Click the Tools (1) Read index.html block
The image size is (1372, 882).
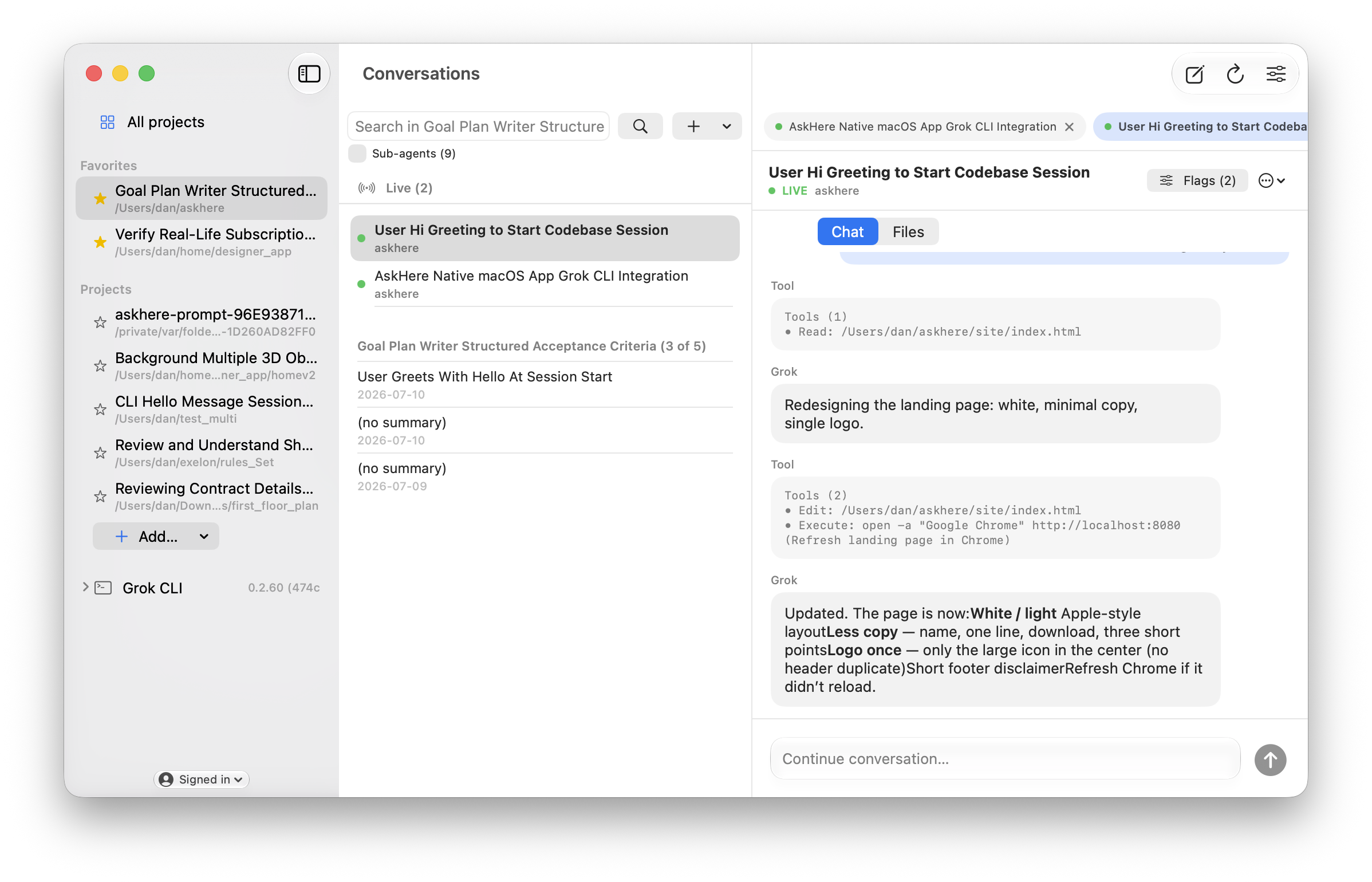pos(995,324)
